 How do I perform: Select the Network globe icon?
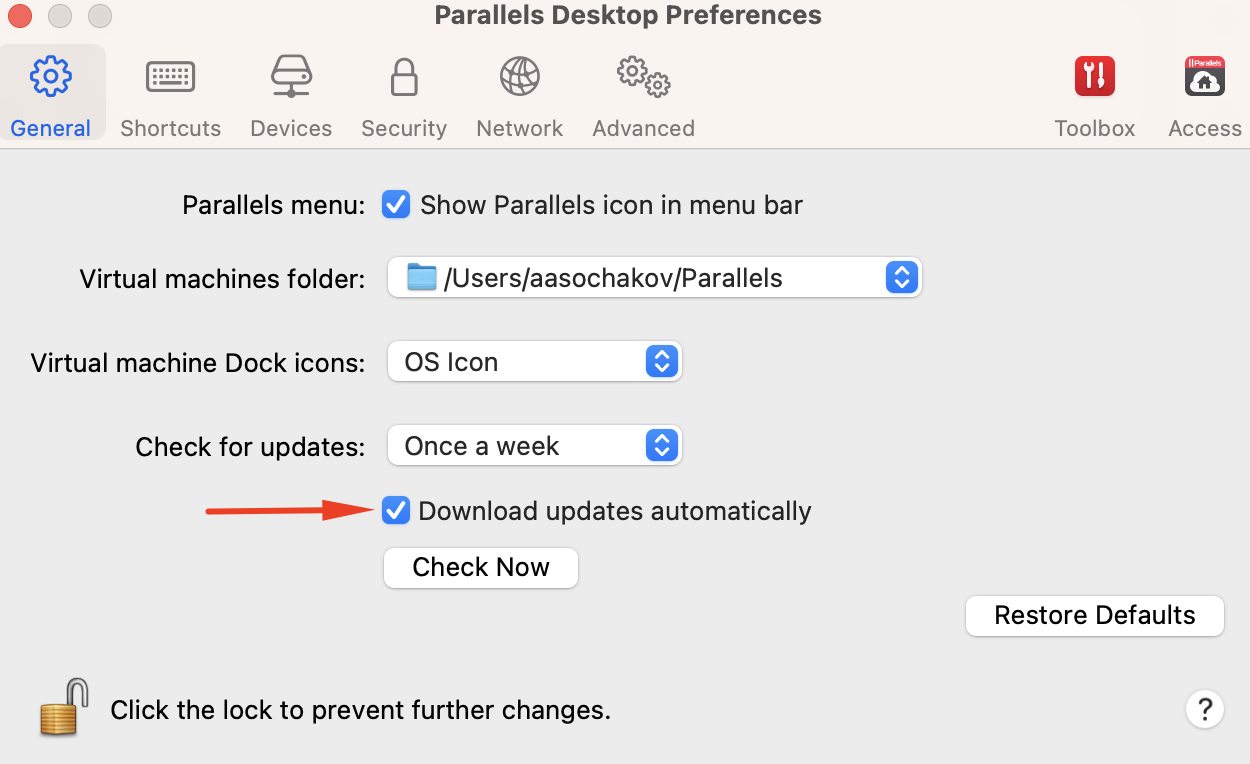[520, 77]
